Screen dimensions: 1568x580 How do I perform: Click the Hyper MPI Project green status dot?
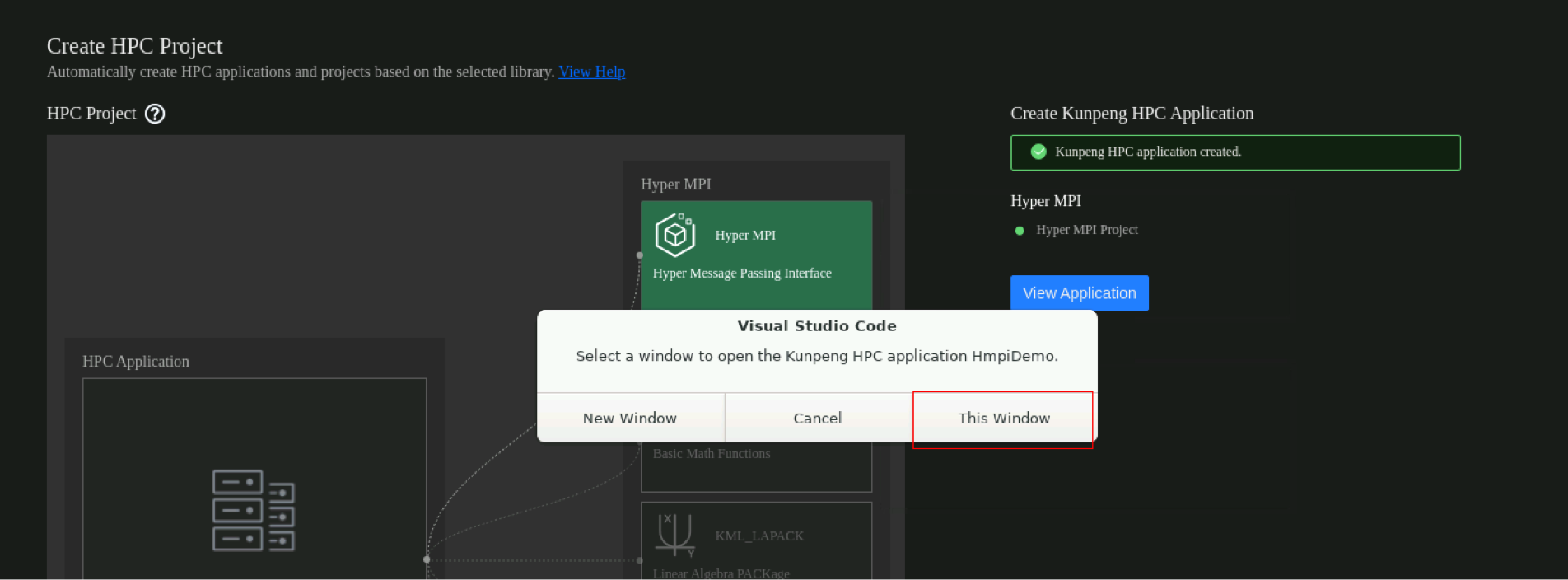click(x=1020, y=231)
